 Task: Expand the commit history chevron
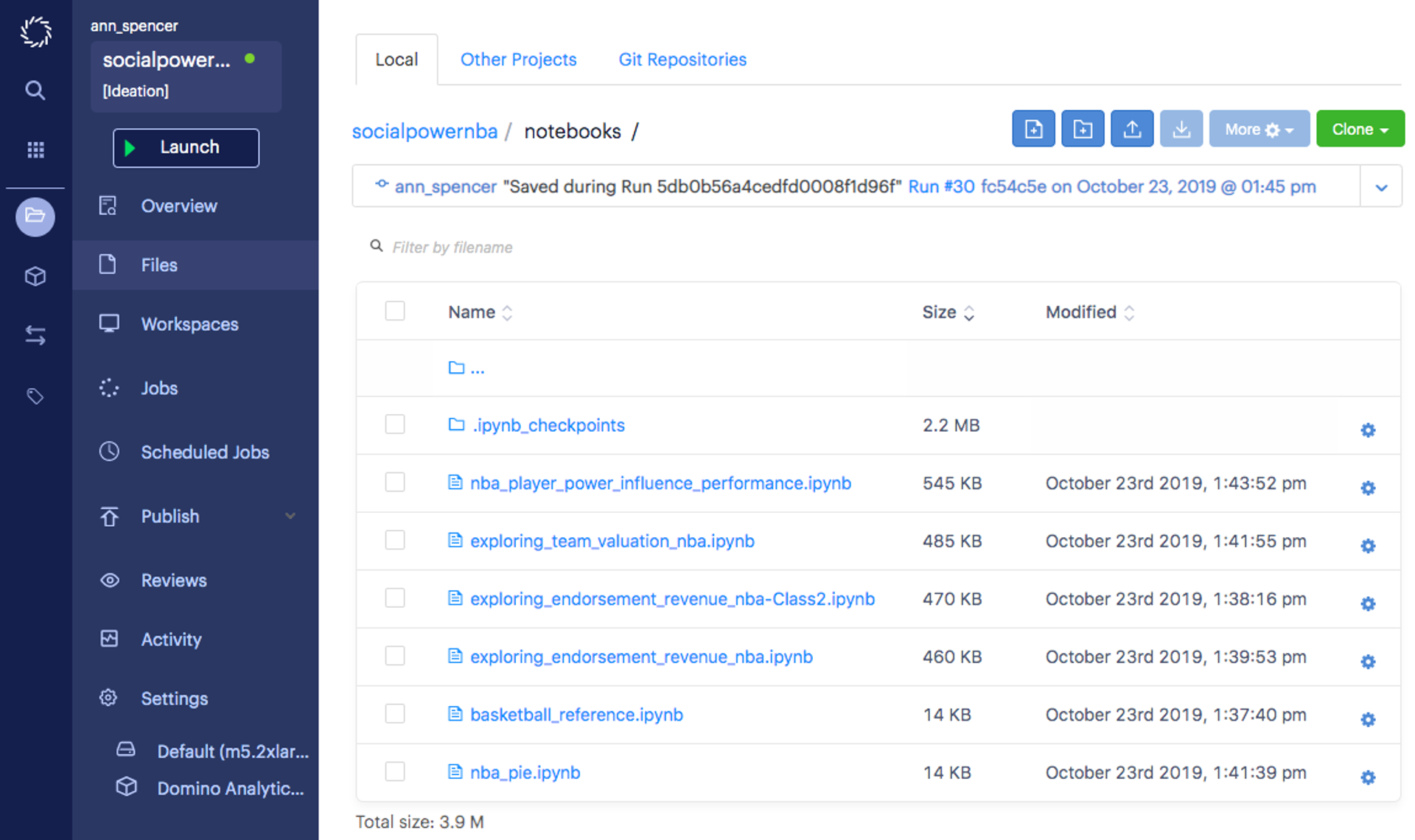click(x=1381, y=187)
